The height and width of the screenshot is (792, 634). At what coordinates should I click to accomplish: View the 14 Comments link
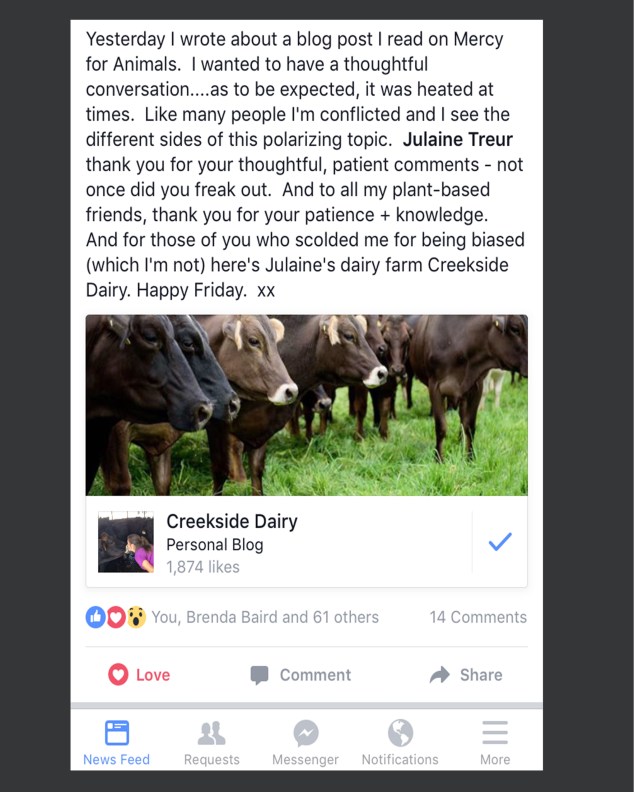pos(478,617)
